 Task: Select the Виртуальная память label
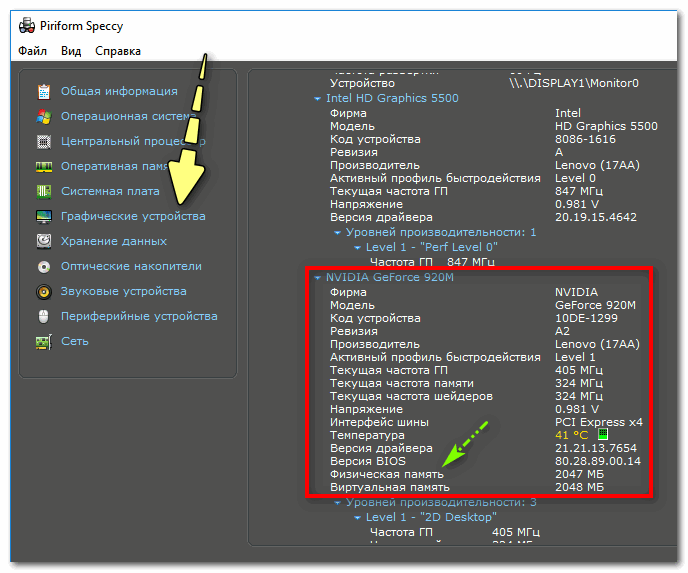(390, 487)
